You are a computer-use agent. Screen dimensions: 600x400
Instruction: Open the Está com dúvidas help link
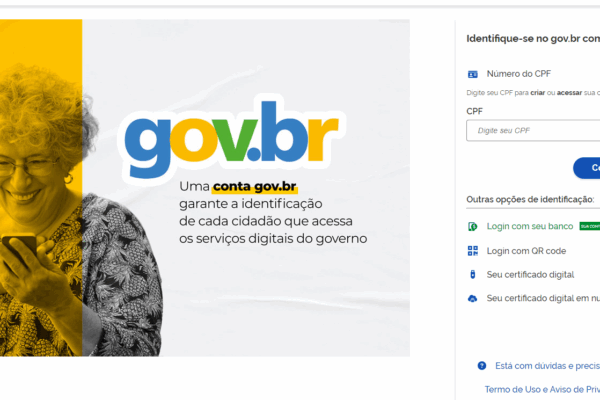(547, 366)
